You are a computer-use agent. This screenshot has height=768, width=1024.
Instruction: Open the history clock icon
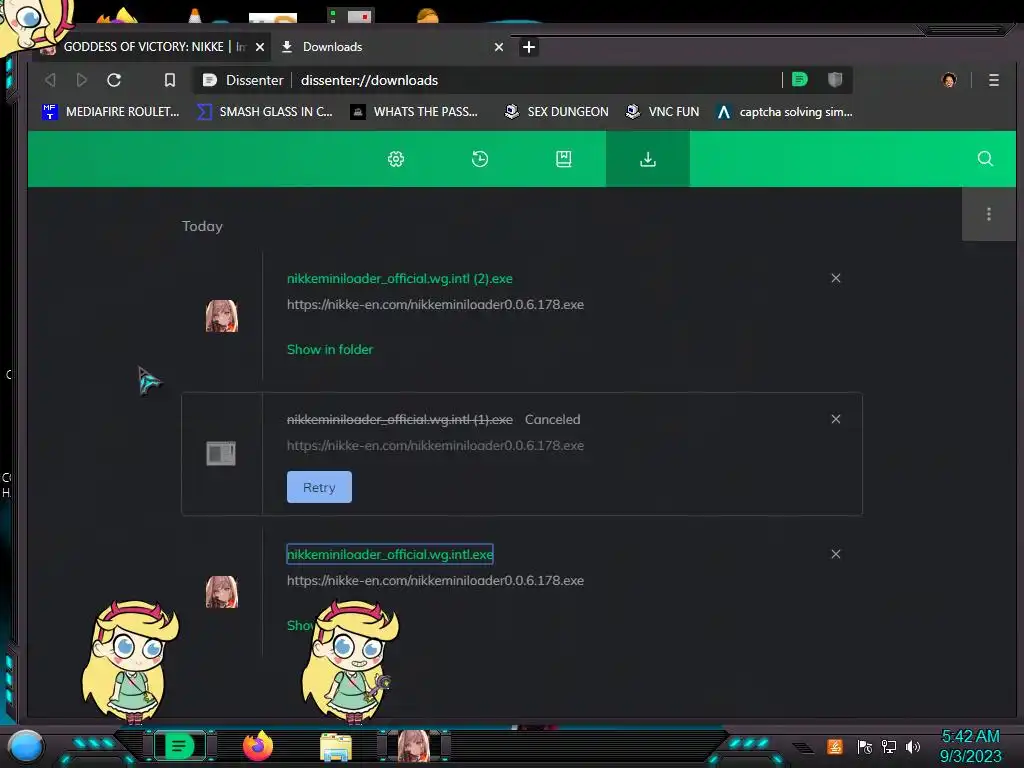coord(480,159)
